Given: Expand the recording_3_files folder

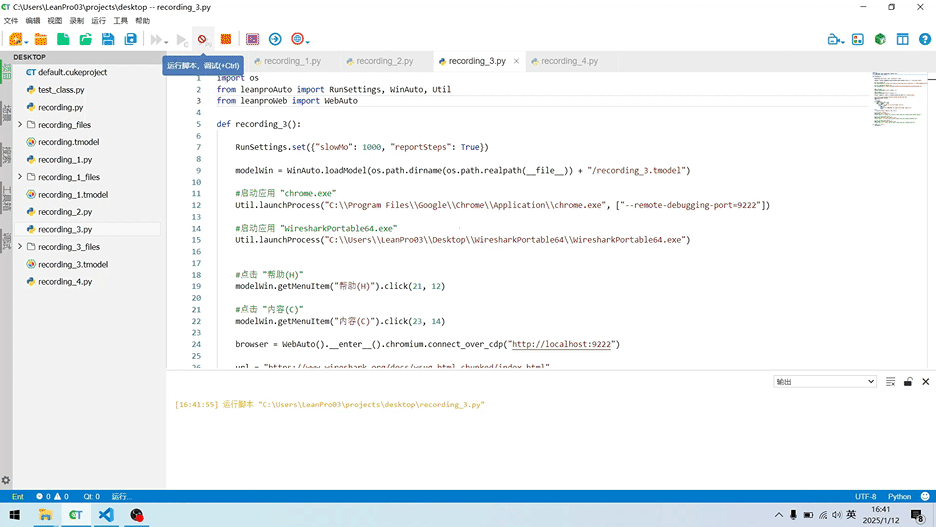Looking at the screenshot, I should point(20,246).
